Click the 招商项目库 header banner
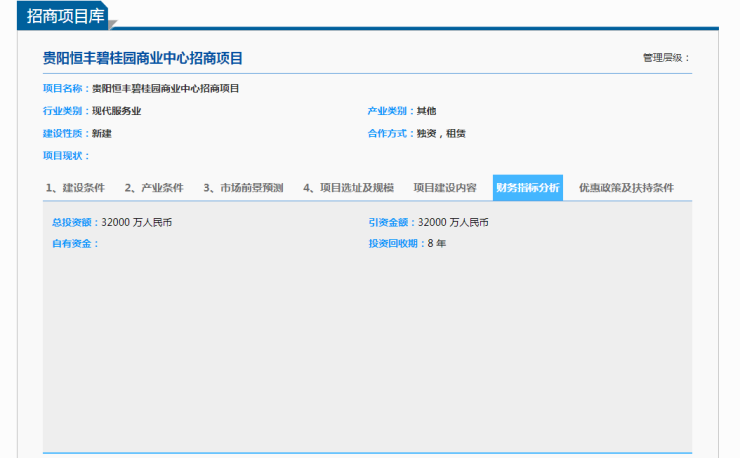Viewport: 740px width, 458px height. click(65, 16)
